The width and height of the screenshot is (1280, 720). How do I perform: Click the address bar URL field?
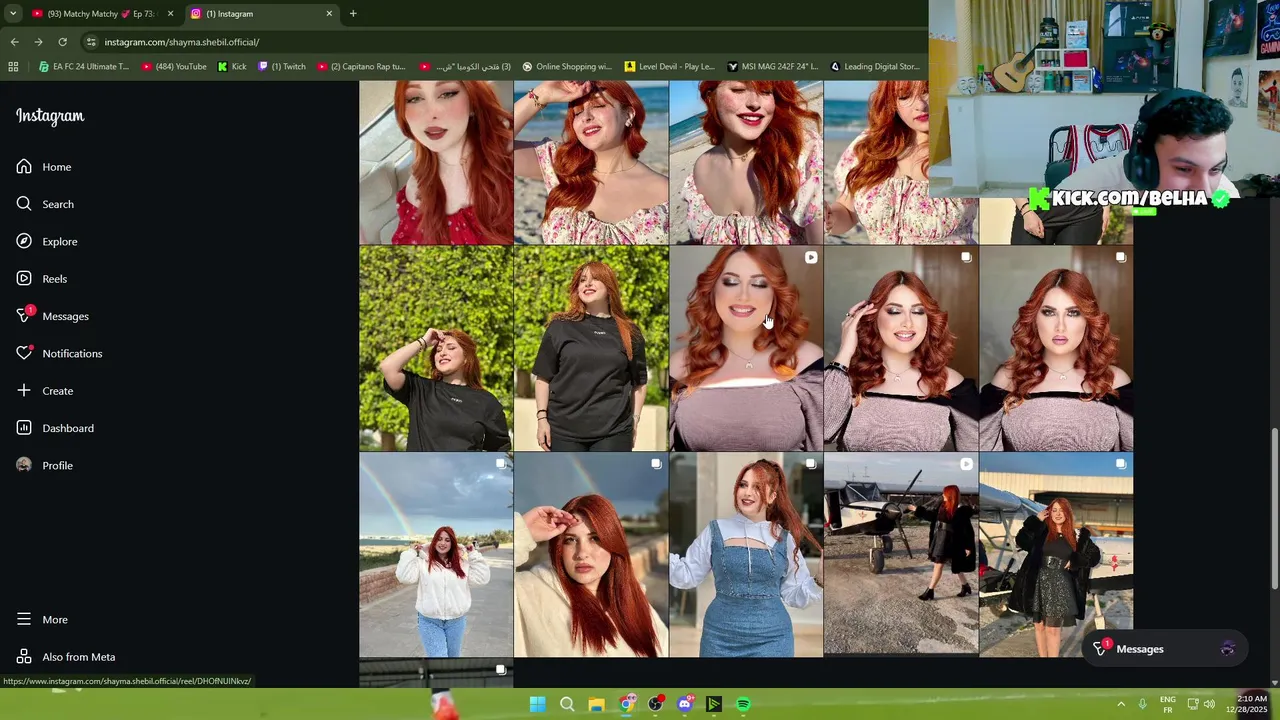500,42
